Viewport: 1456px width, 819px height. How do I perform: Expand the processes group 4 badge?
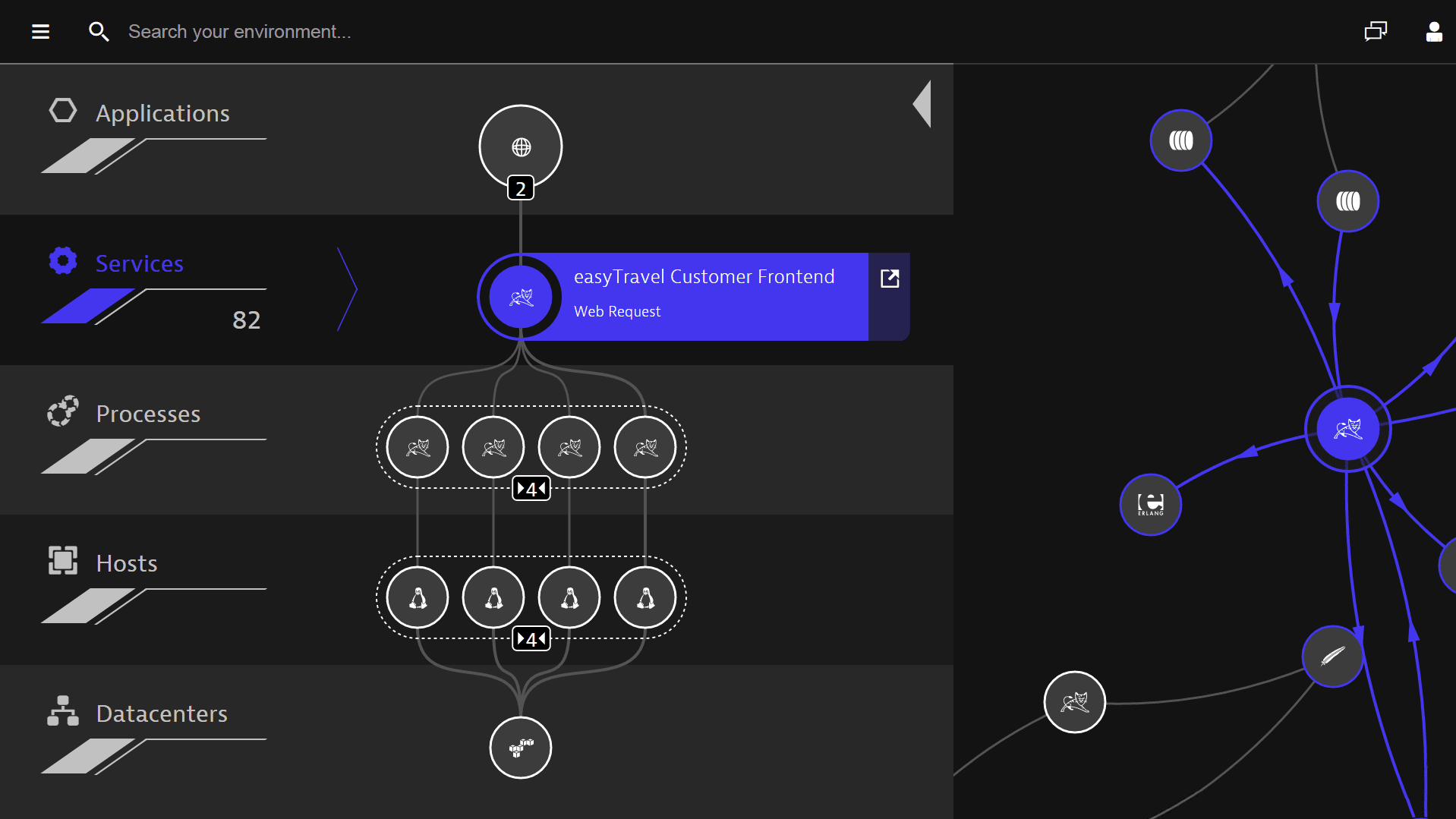click(531, 489)
